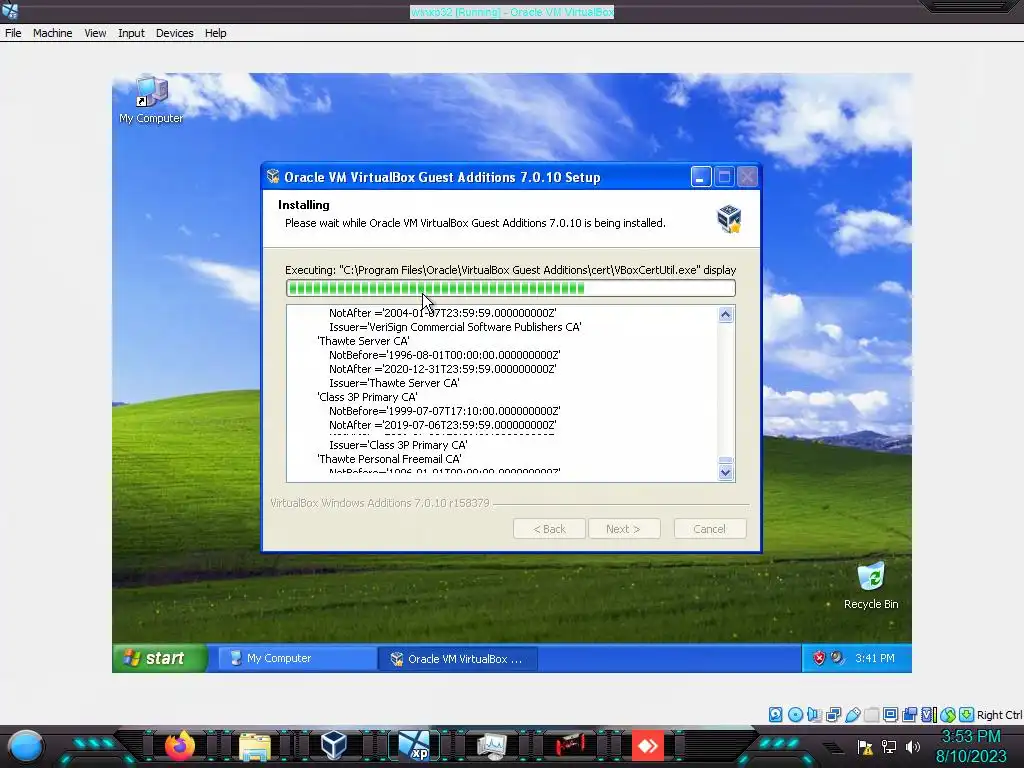Open the Machine menu
The image size is (1024, 768).
point(52,33)
